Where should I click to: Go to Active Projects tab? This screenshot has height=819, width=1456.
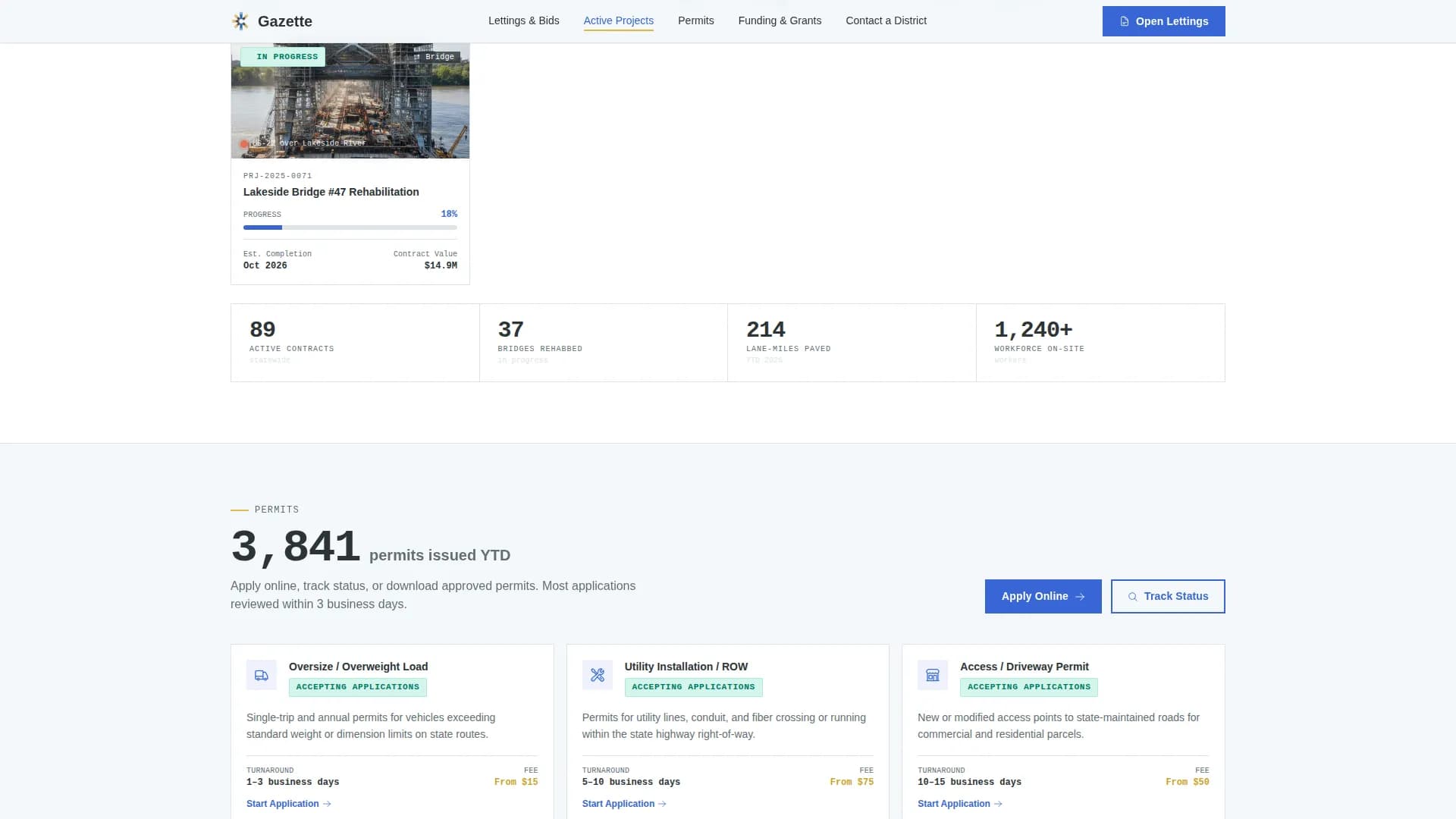(619, 20)
